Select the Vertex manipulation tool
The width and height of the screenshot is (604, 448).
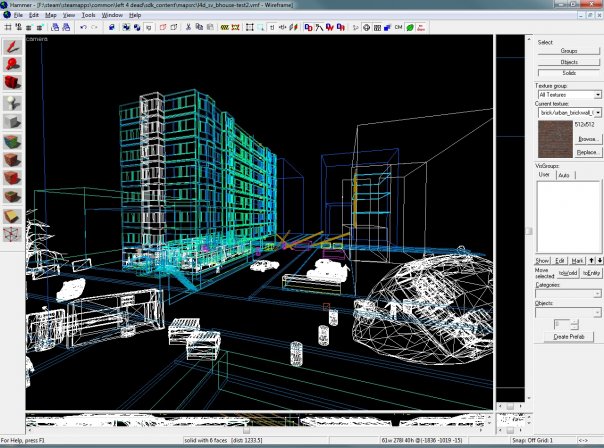(x=12, y=234)
